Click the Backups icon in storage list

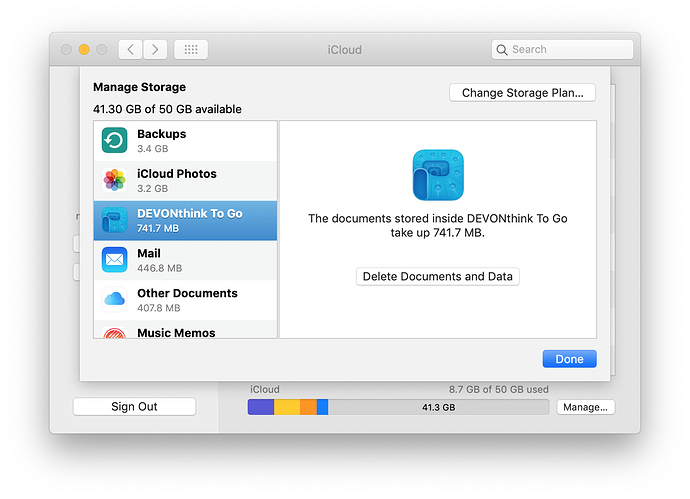coord(114,140)
